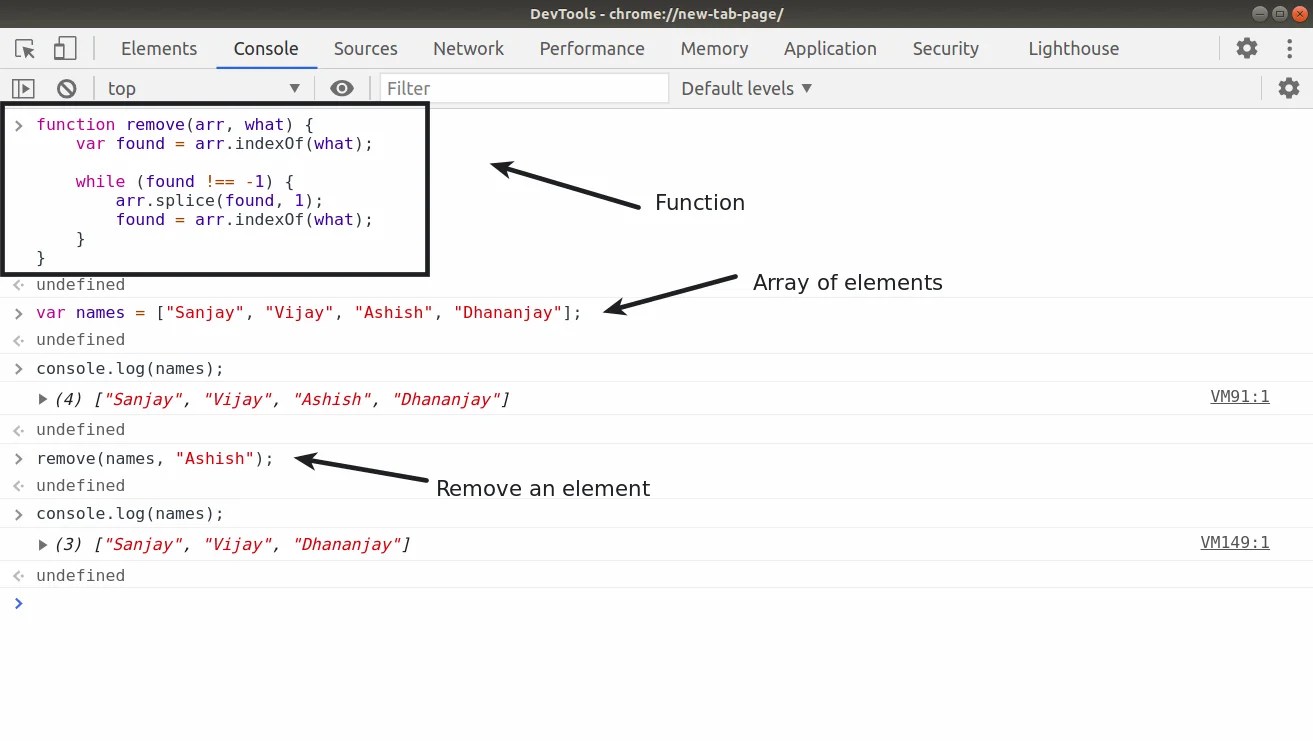Expand the four-item names array output

click(x=43, y=399)
